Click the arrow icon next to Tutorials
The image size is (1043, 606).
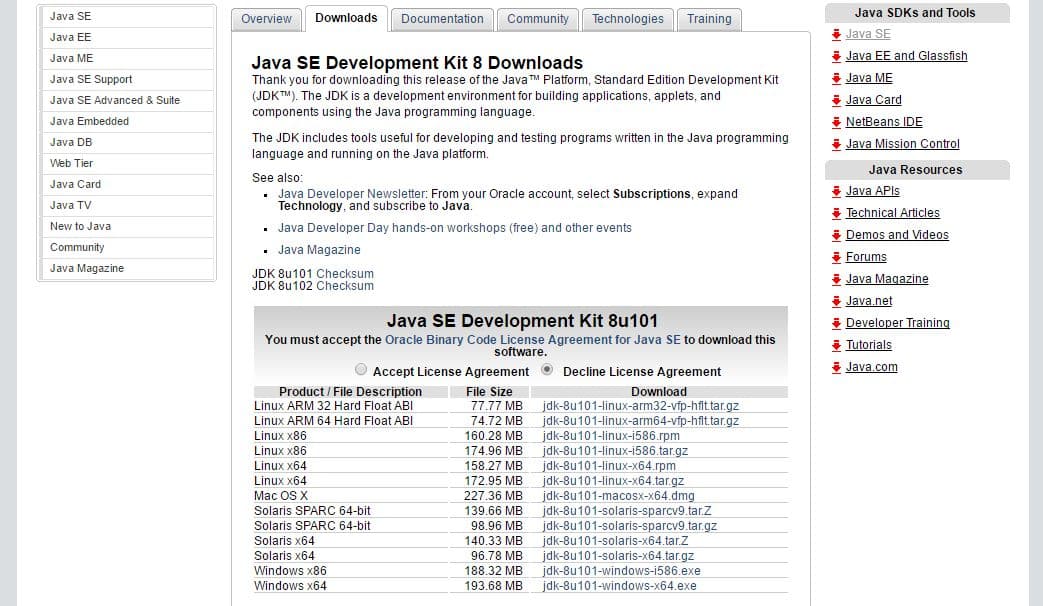pyautogui.click(x=836, y=345)
